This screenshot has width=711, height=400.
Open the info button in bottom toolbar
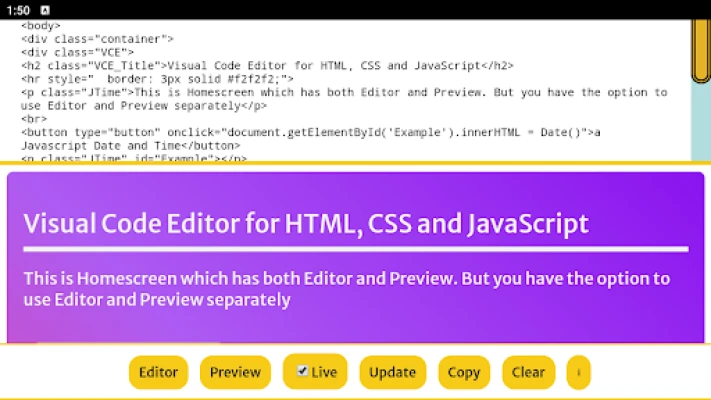click(x=578, y=372)
